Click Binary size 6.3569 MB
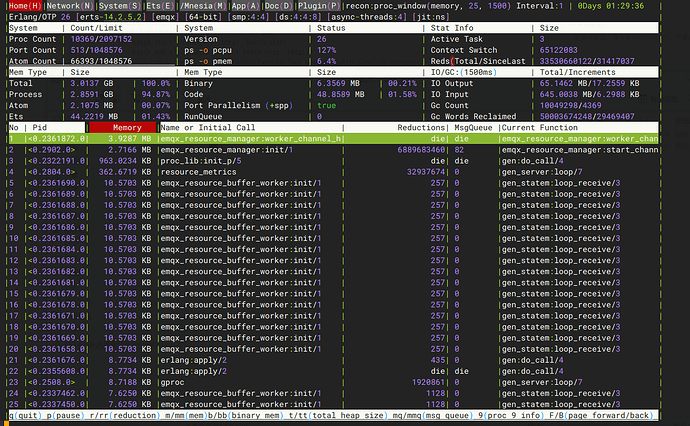Screen dimensions: 690x426 click(x=338, y=84)
